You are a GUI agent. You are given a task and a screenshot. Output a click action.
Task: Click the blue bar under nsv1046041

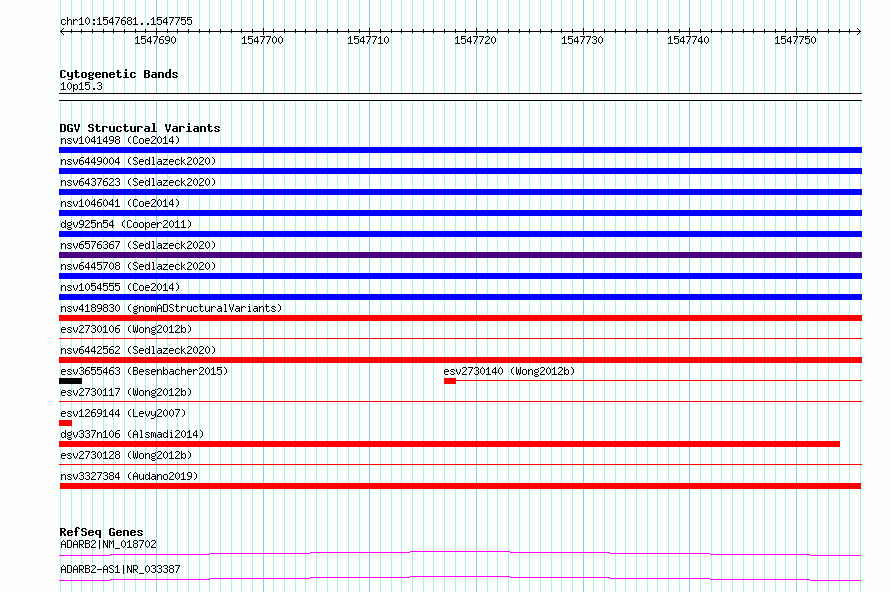point(460,213)
